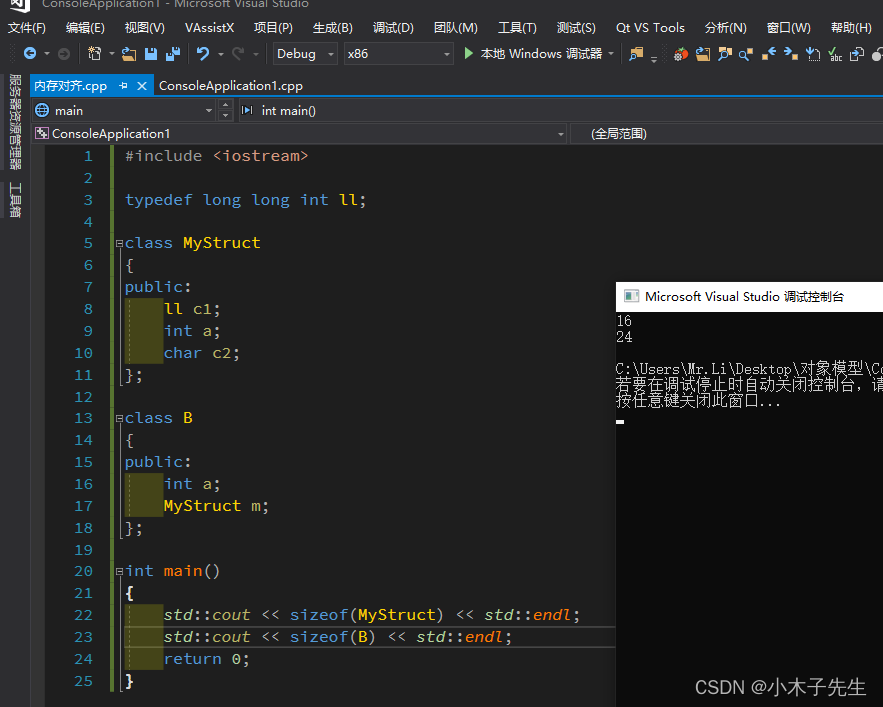
Task: Click the up stepper beside main combo
Action: 225,105
